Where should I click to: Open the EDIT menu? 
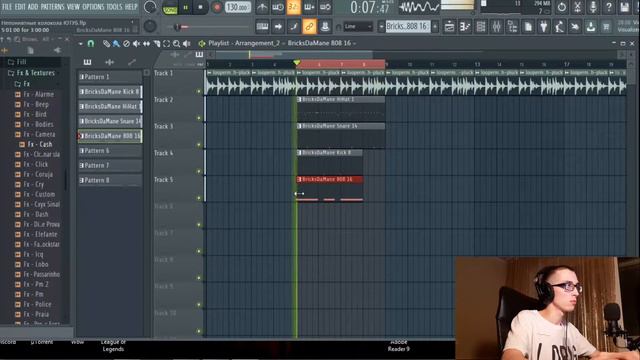(x=20, y=7)
